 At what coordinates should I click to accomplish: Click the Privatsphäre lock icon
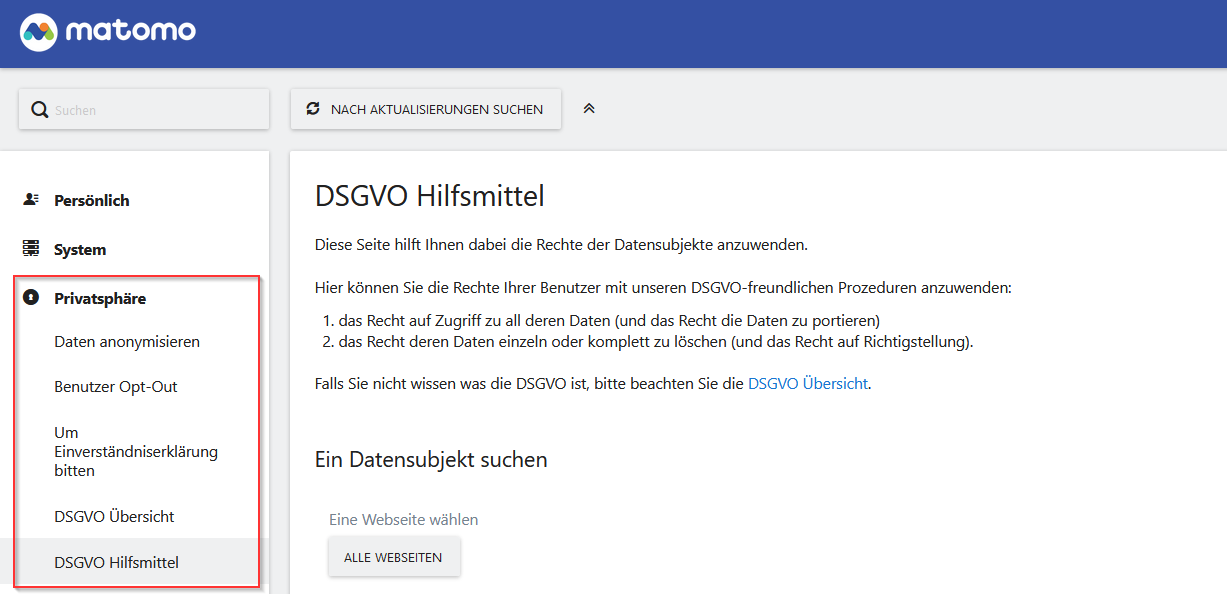[x=31, y=298]
